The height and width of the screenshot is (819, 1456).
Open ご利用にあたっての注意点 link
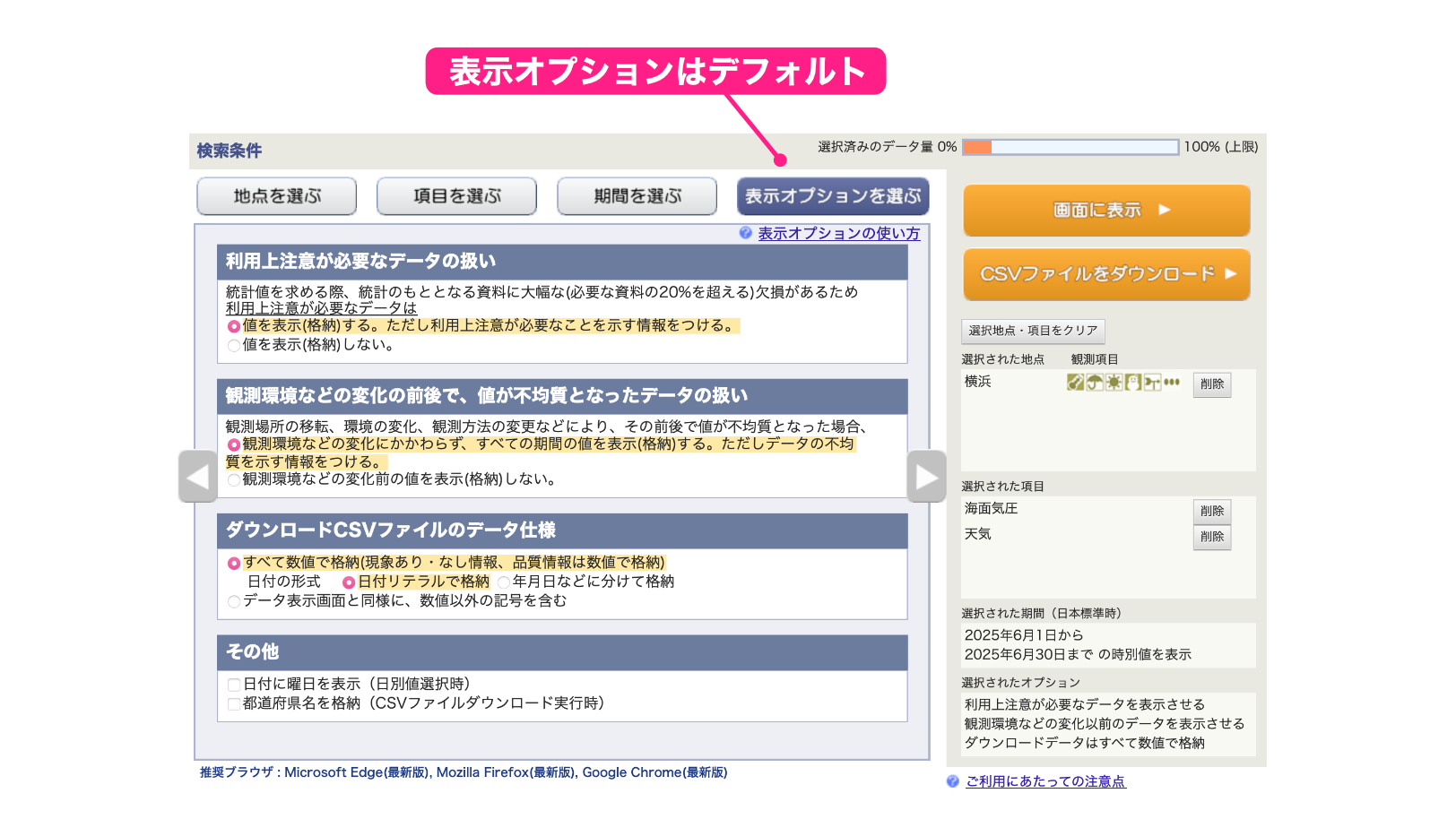[x=1045, y=781]
